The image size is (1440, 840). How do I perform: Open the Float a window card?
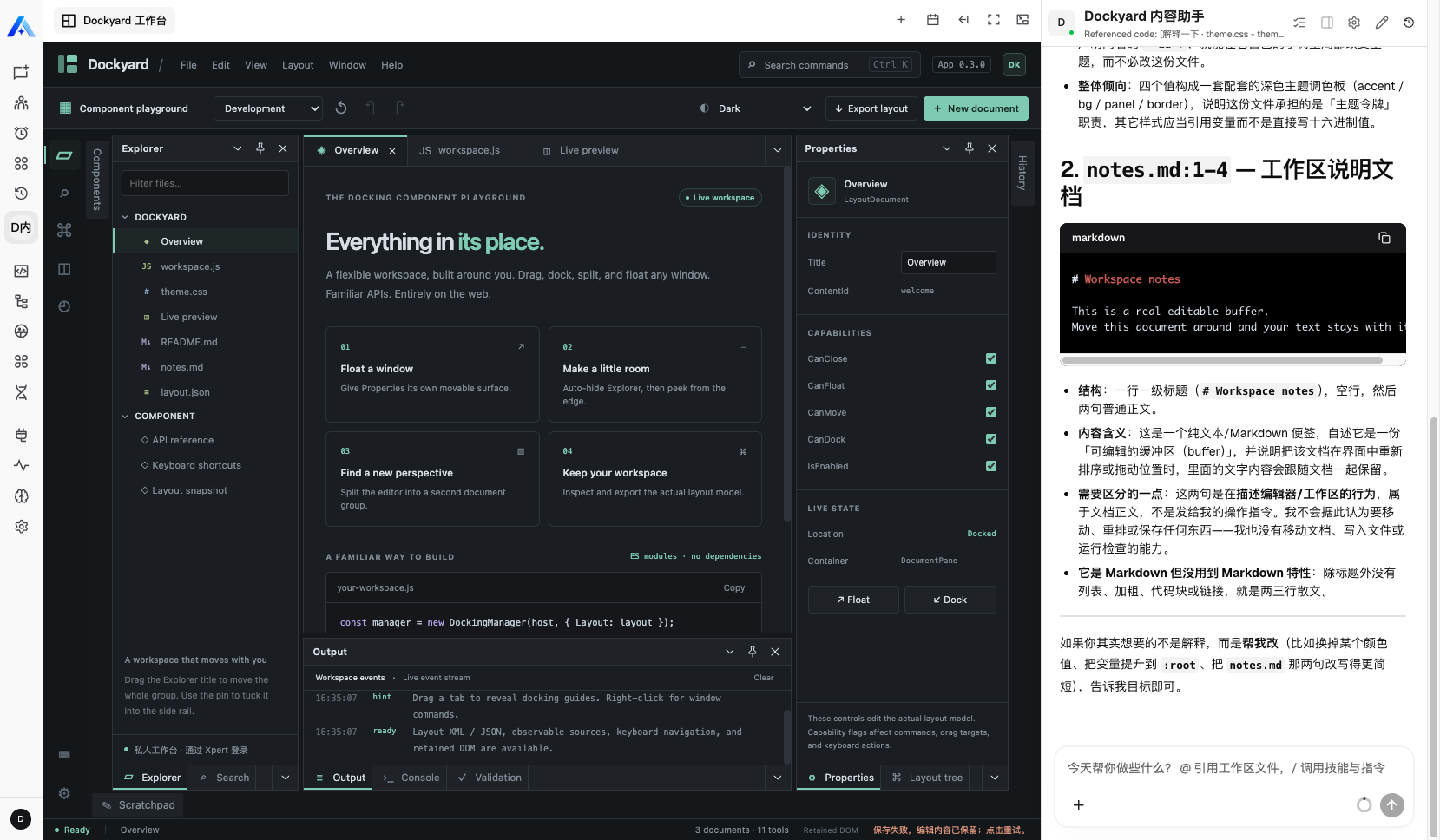(x=432, y=374)
